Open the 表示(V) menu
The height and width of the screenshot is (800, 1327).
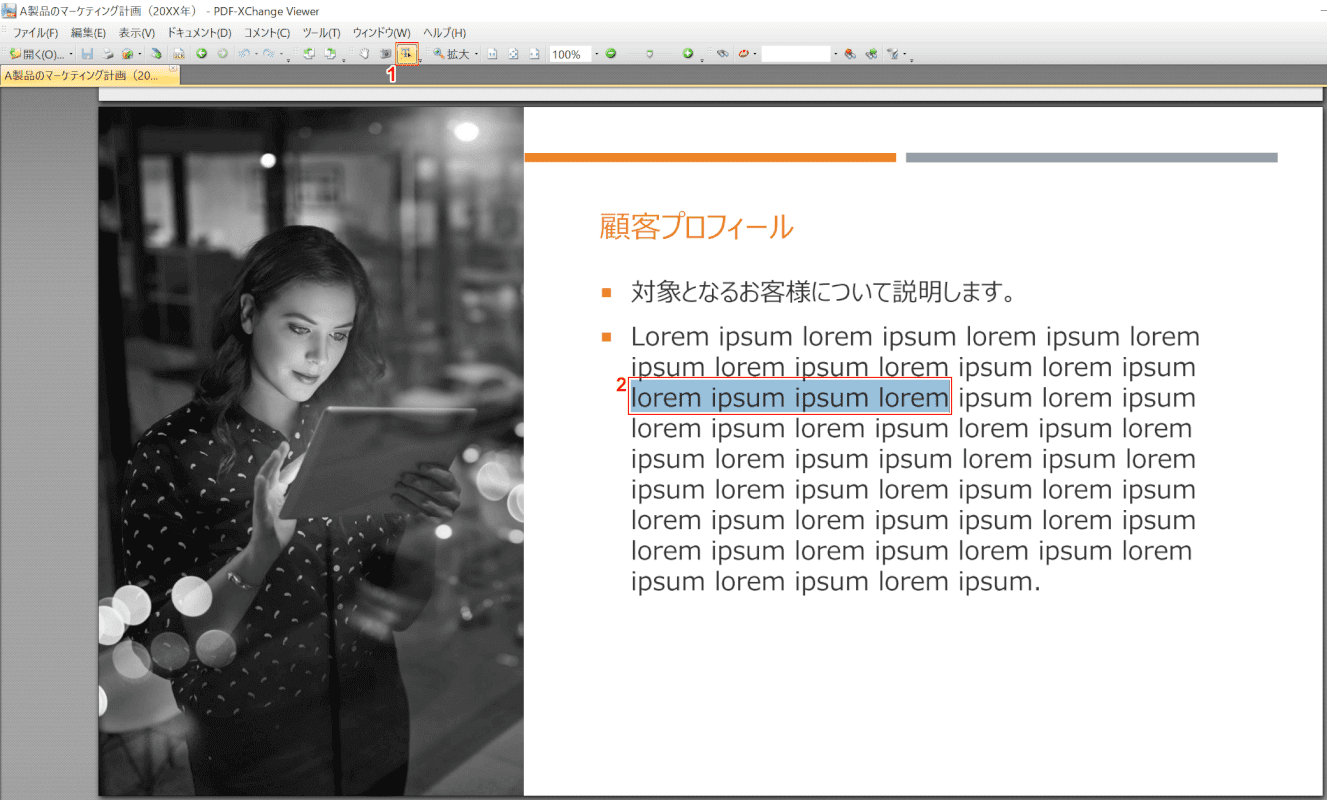pos(137,33)
